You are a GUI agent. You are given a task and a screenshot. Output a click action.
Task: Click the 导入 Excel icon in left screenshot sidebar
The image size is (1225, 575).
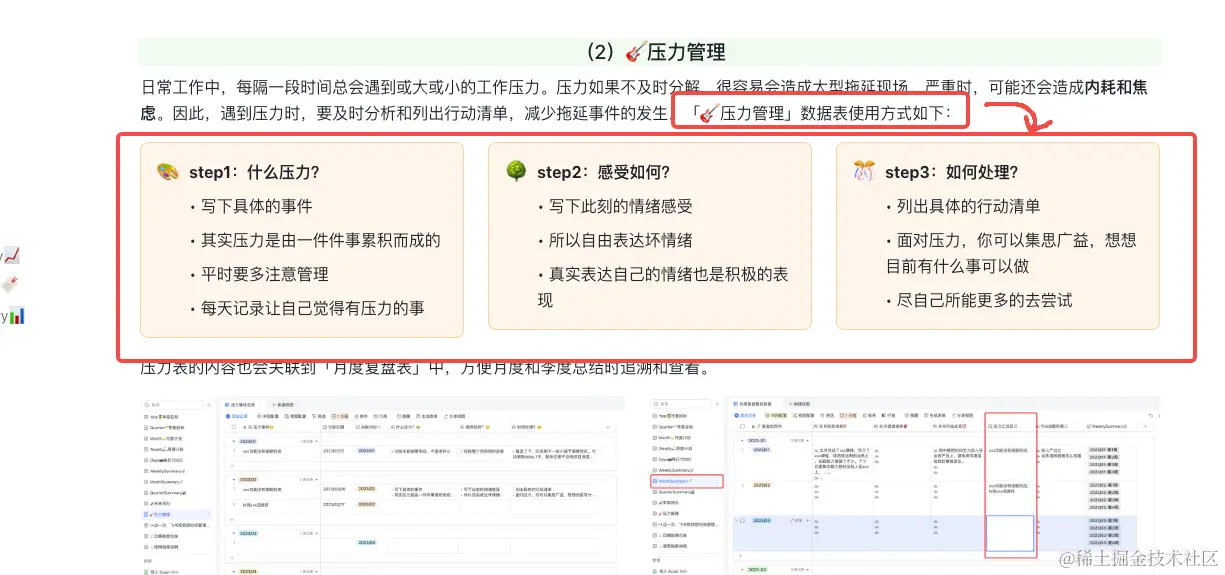[x=146, y=571]
